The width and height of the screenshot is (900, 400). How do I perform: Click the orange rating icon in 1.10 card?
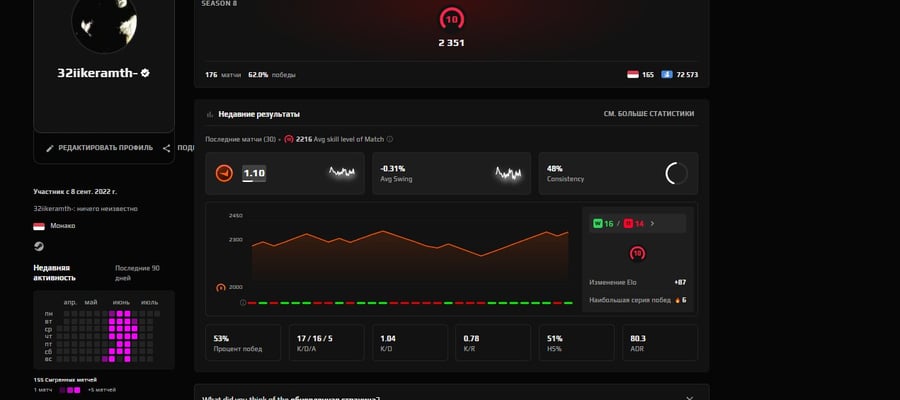tap(224, 173)
